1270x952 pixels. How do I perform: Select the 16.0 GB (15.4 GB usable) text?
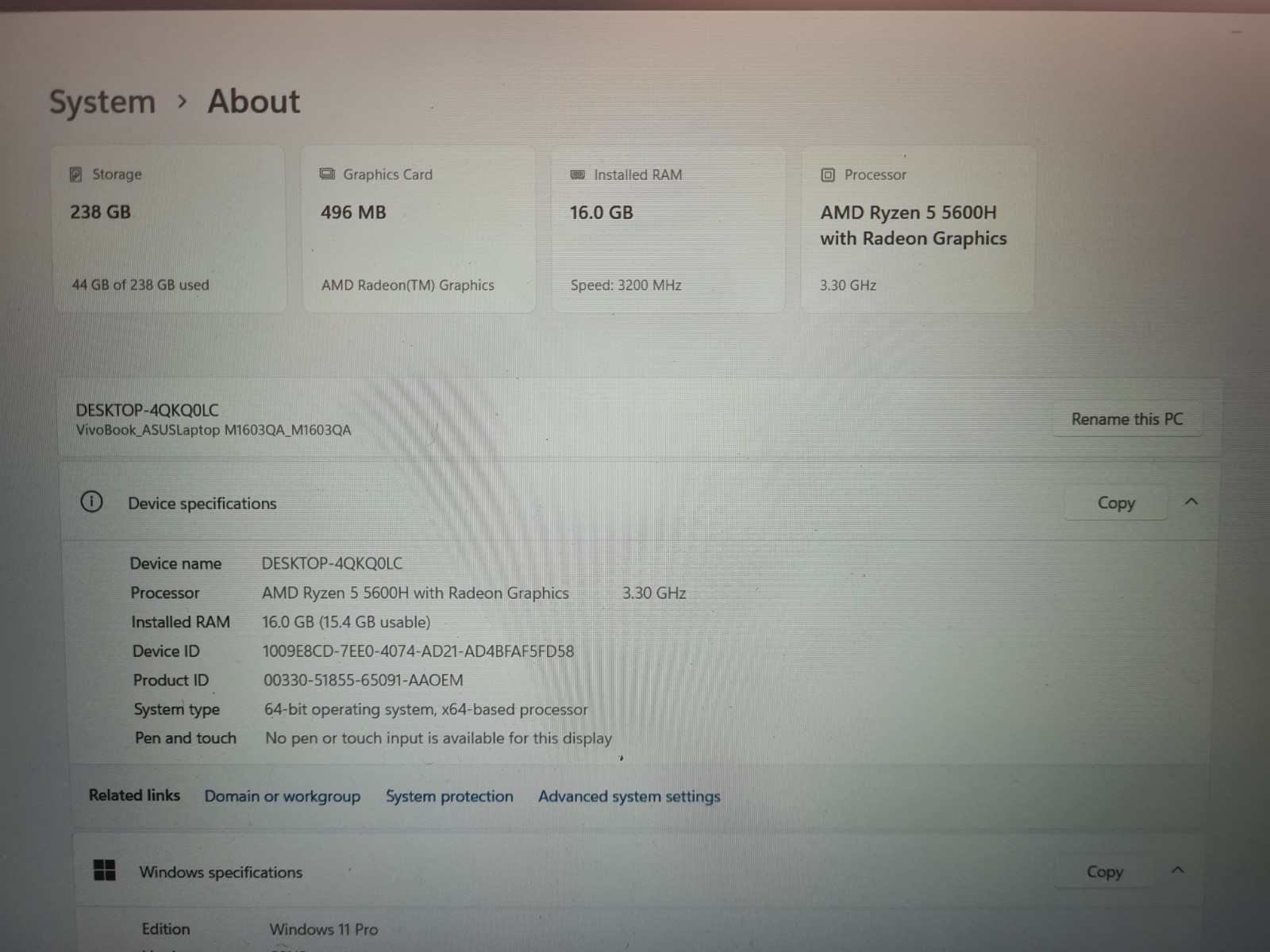click(347, 622)
